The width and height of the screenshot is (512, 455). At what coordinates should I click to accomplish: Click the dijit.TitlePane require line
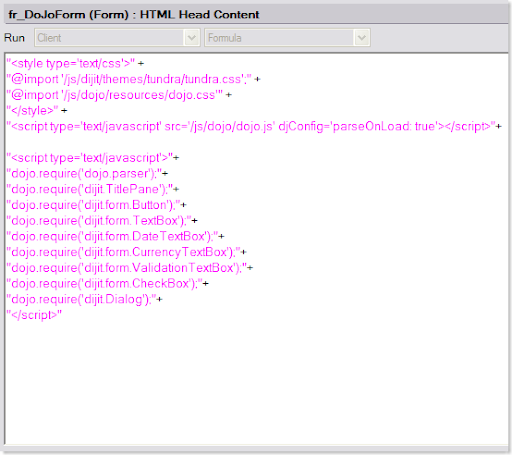click(93, 189)
